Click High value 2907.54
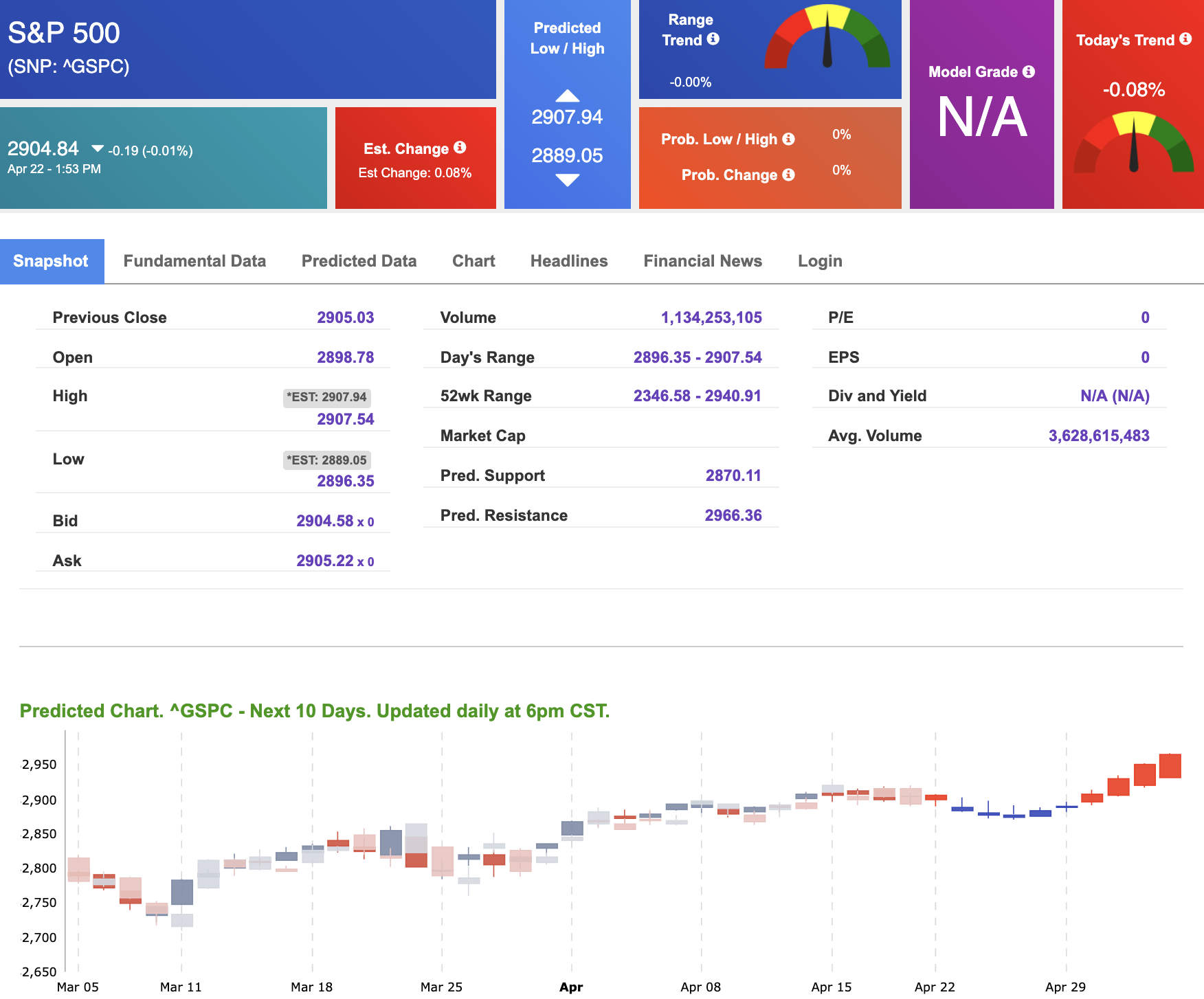The image size is (1204, 999). [x=346, y=419]
